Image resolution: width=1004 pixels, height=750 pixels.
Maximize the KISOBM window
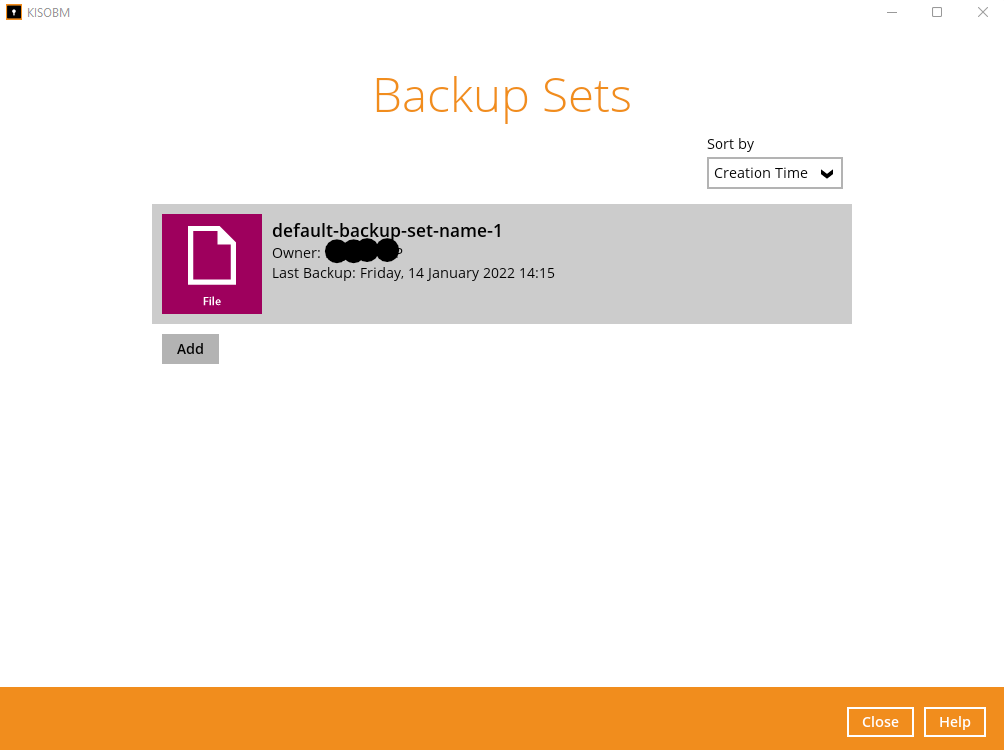tap(937, 12)
